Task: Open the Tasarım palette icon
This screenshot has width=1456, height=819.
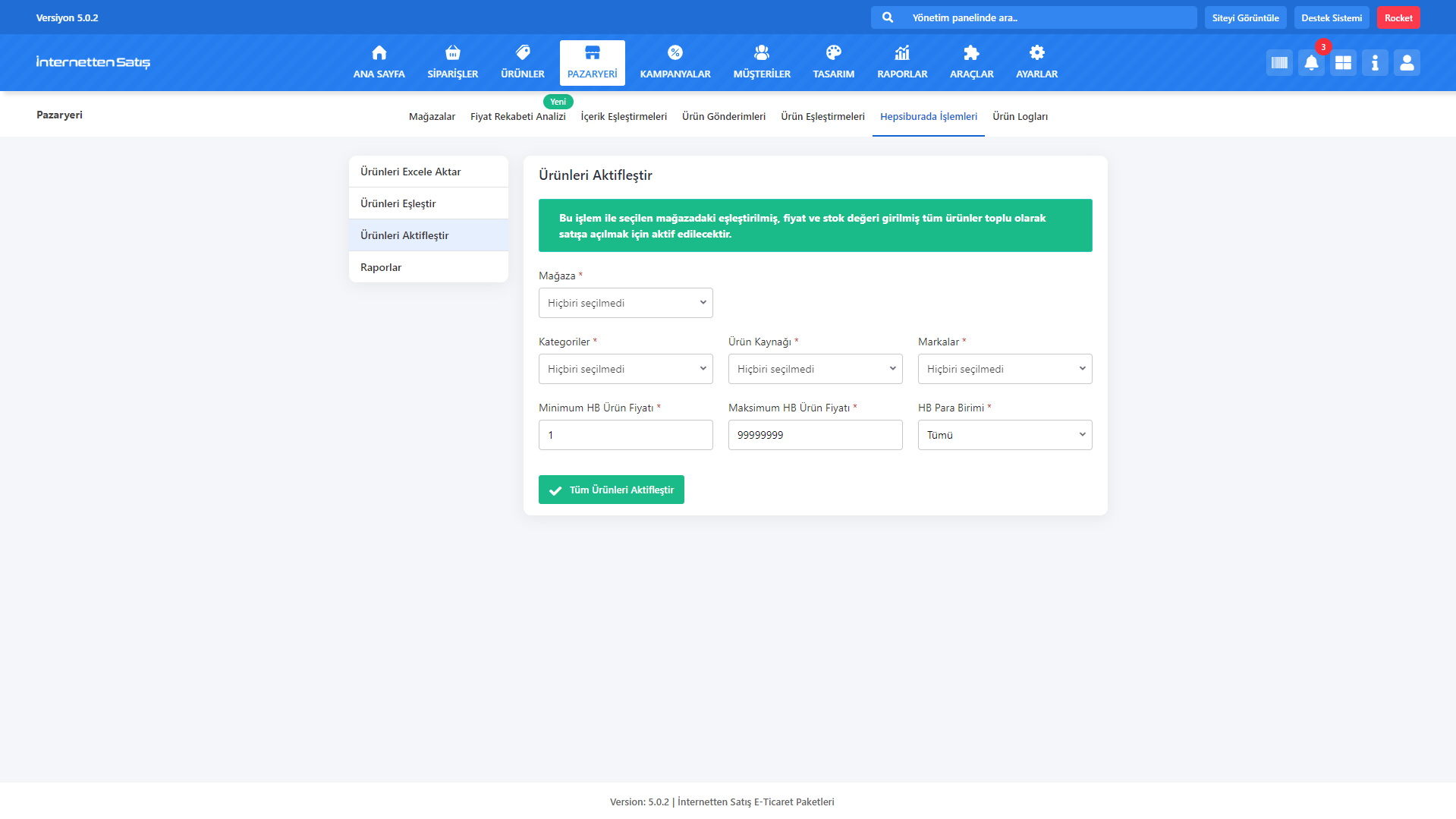Action: (x=833, y=53)
